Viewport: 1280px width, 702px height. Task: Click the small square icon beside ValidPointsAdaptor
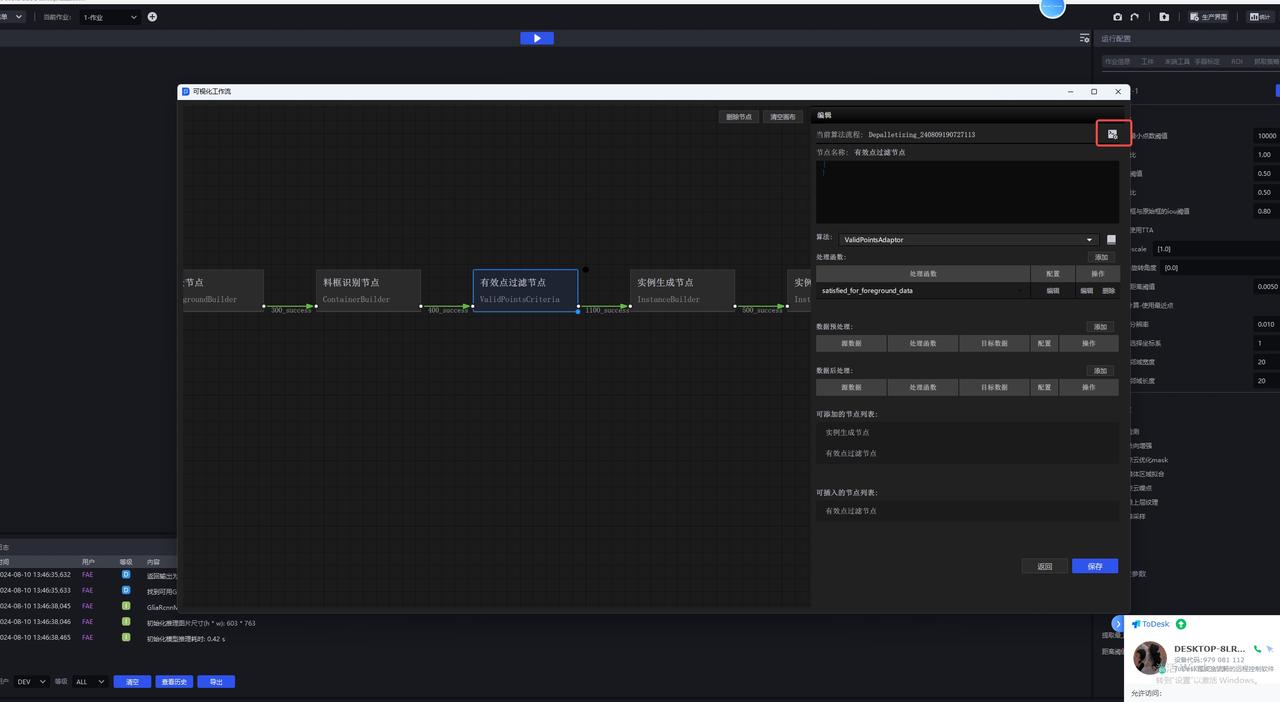[1111, 240]
